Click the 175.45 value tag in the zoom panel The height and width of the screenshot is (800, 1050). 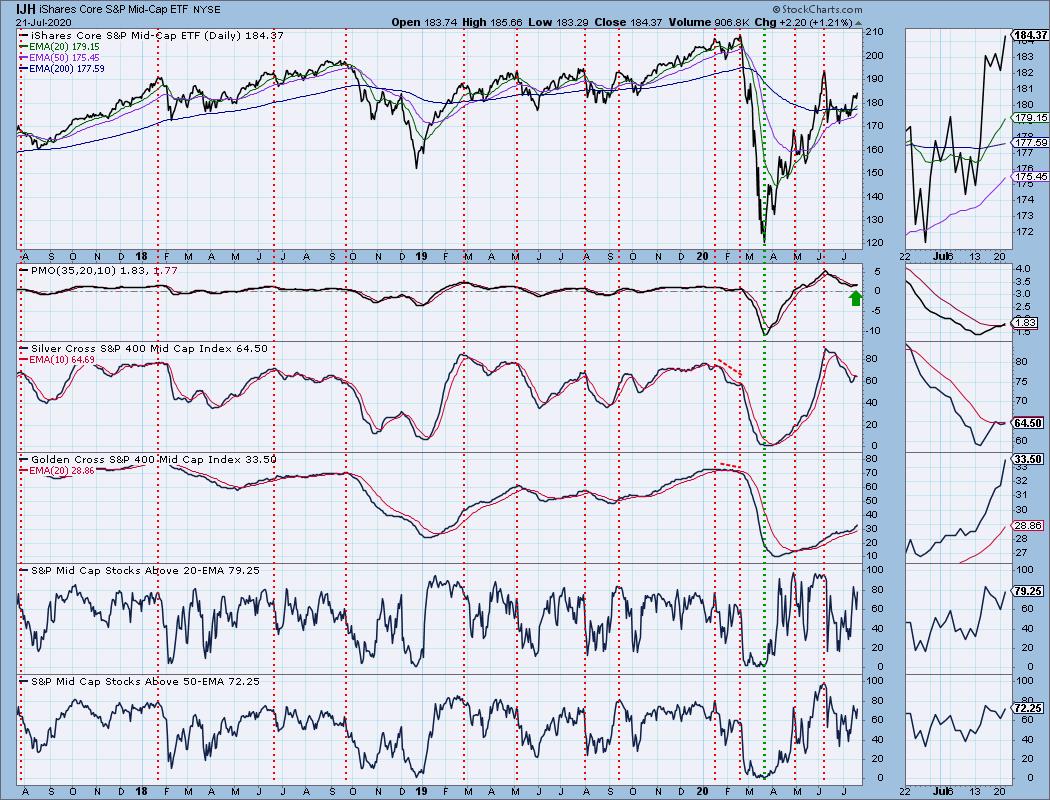[x=1031, y=177]
